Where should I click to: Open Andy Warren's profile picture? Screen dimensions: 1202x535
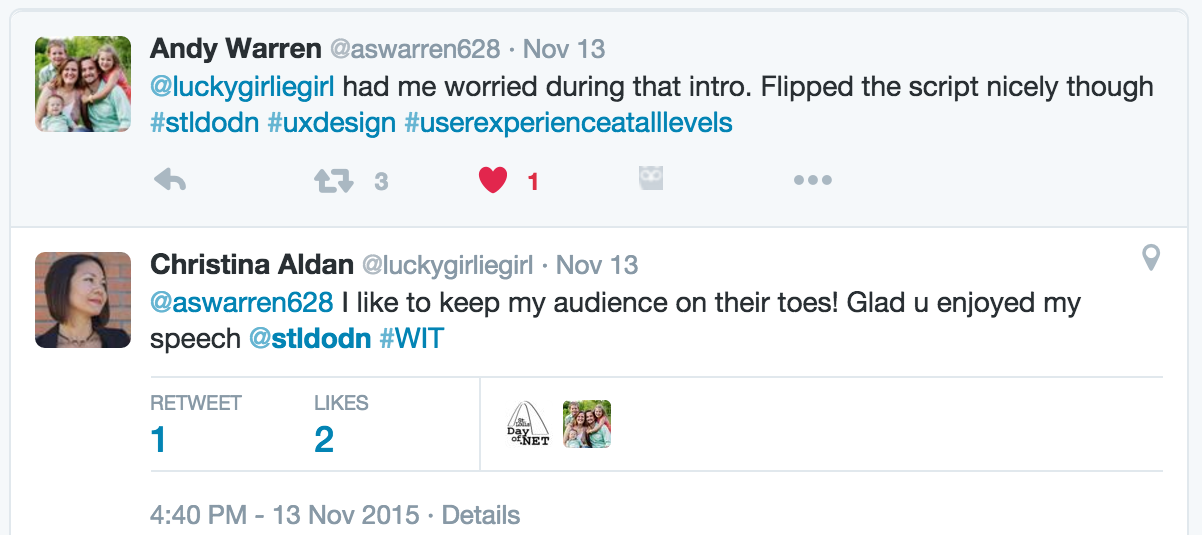point(83,84)
